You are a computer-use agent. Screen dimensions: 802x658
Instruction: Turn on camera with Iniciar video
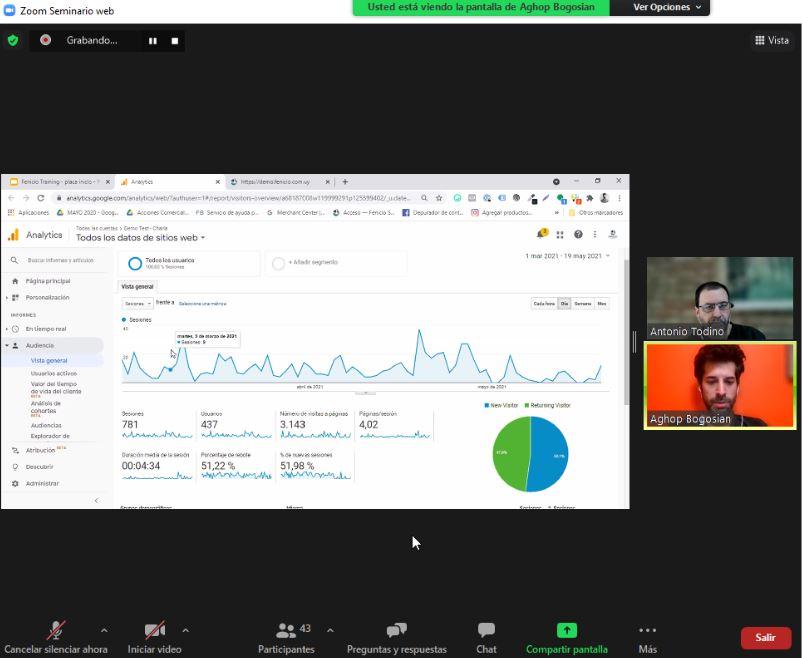click(154, 637)
